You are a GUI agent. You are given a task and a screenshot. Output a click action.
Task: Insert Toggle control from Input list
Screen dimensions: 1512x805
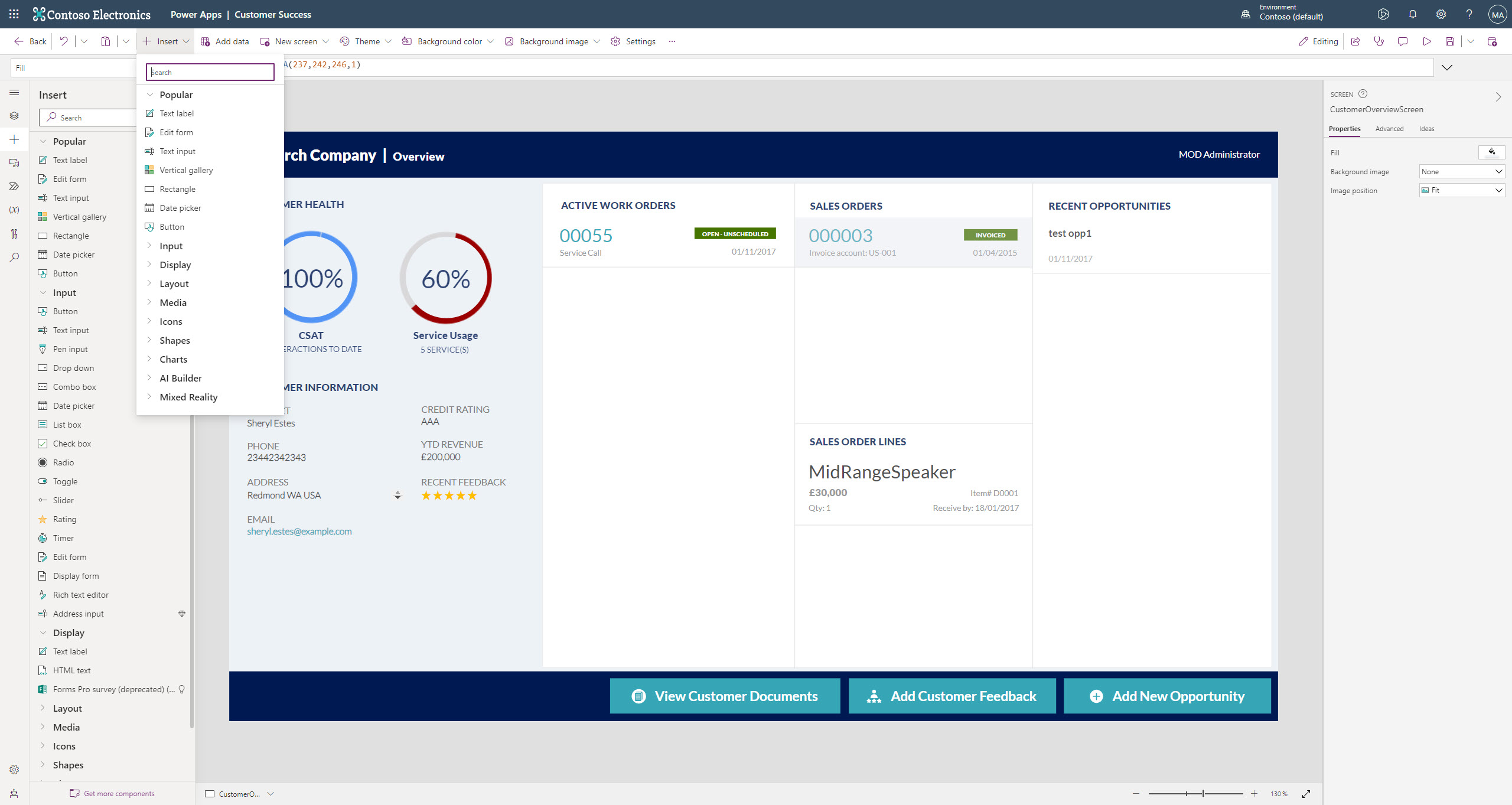65,481
